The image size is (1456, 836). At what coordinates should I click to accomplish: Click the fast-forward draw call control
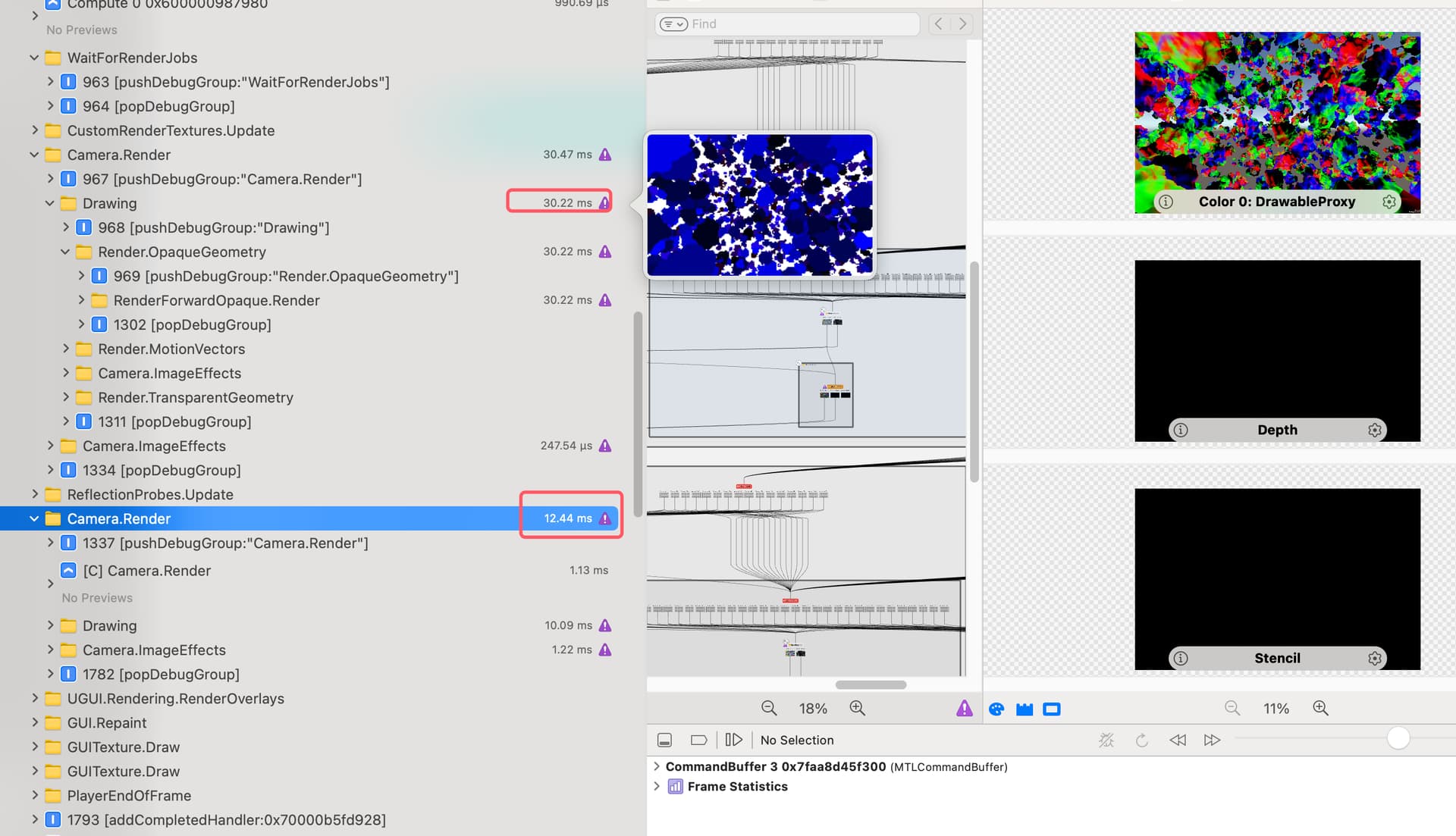pos(1212,740)
